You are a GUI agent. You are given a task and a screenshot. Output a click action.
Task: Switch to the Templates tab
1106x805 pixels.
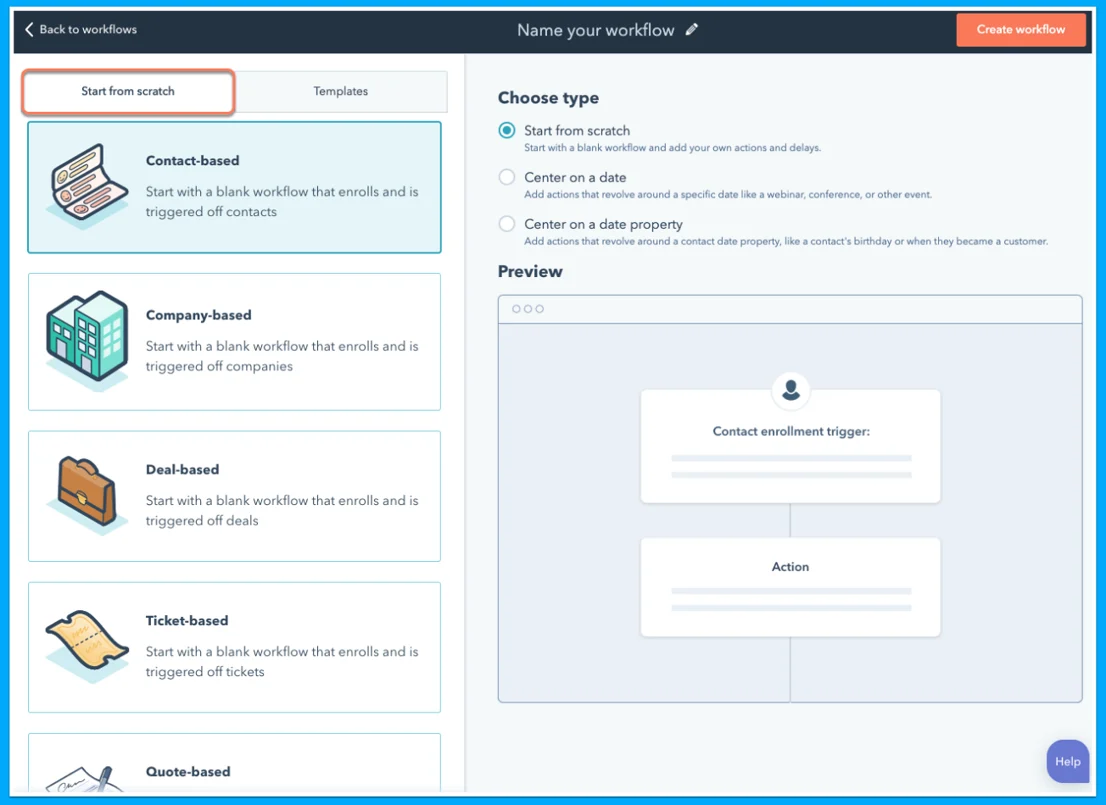(x=340, y=91)
